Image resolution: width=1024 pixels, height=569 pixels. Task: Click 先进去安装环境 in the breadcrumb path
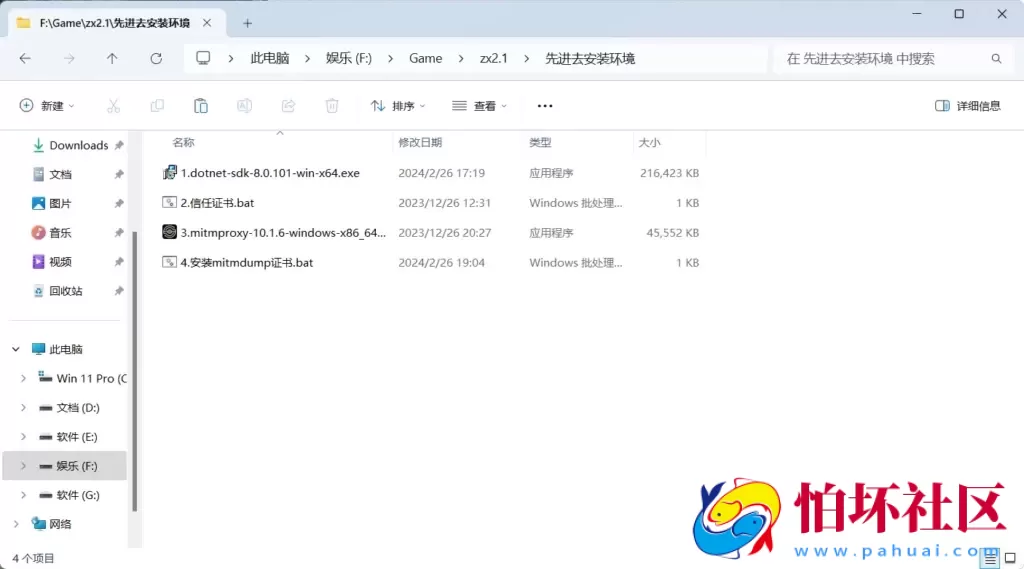coord(590,58)
